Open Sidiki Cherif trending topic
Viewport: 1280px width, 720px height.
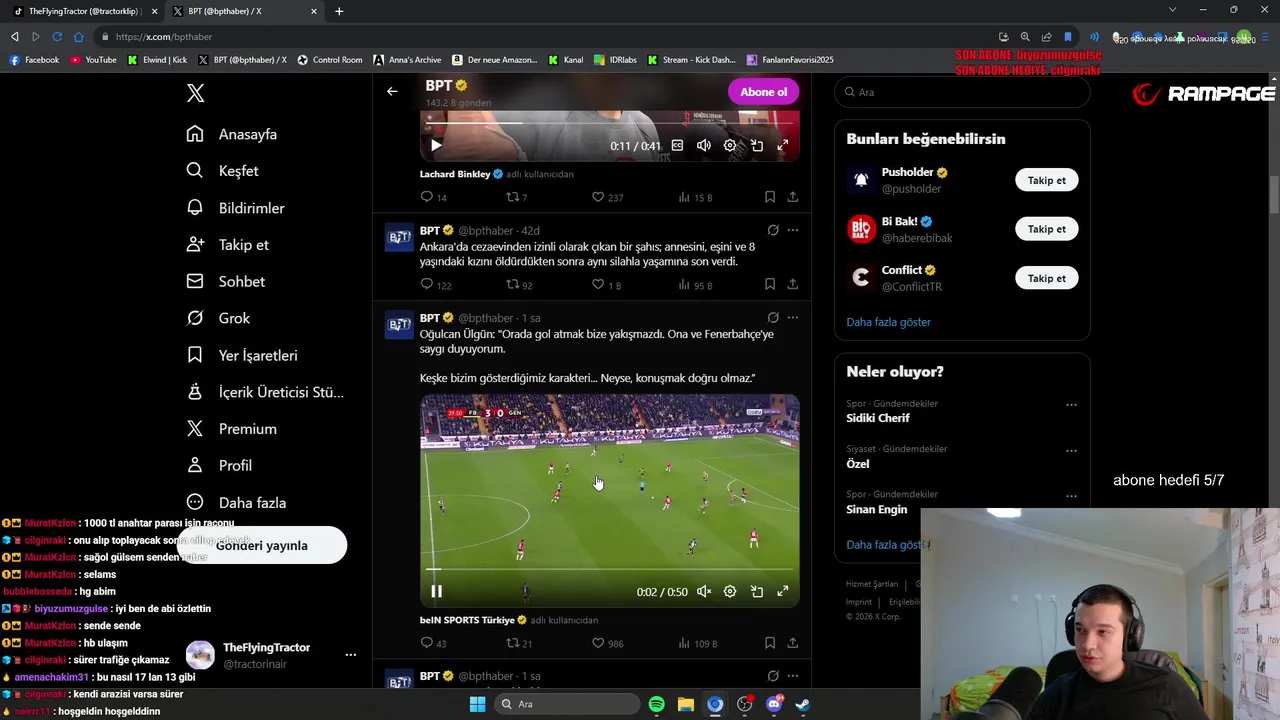(878, 418)
